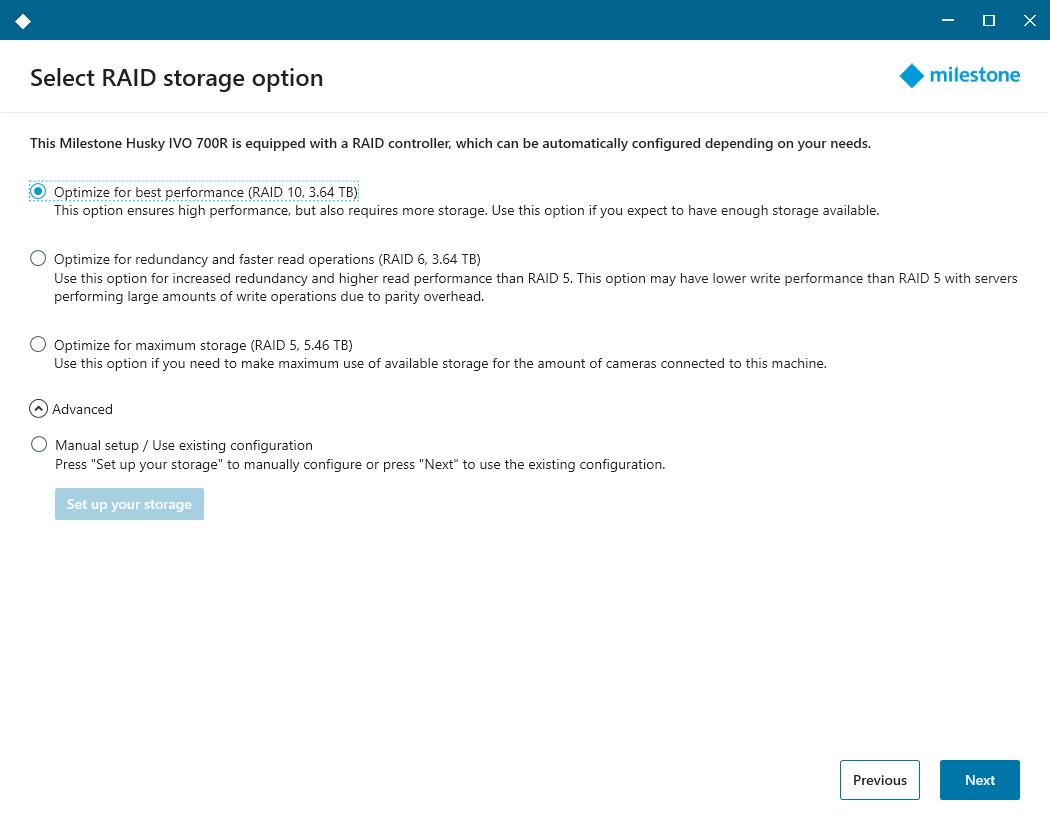Click the white diamond app icon in title bar
This screenshot has width=1050, height=830.
(x=23, y=21)
